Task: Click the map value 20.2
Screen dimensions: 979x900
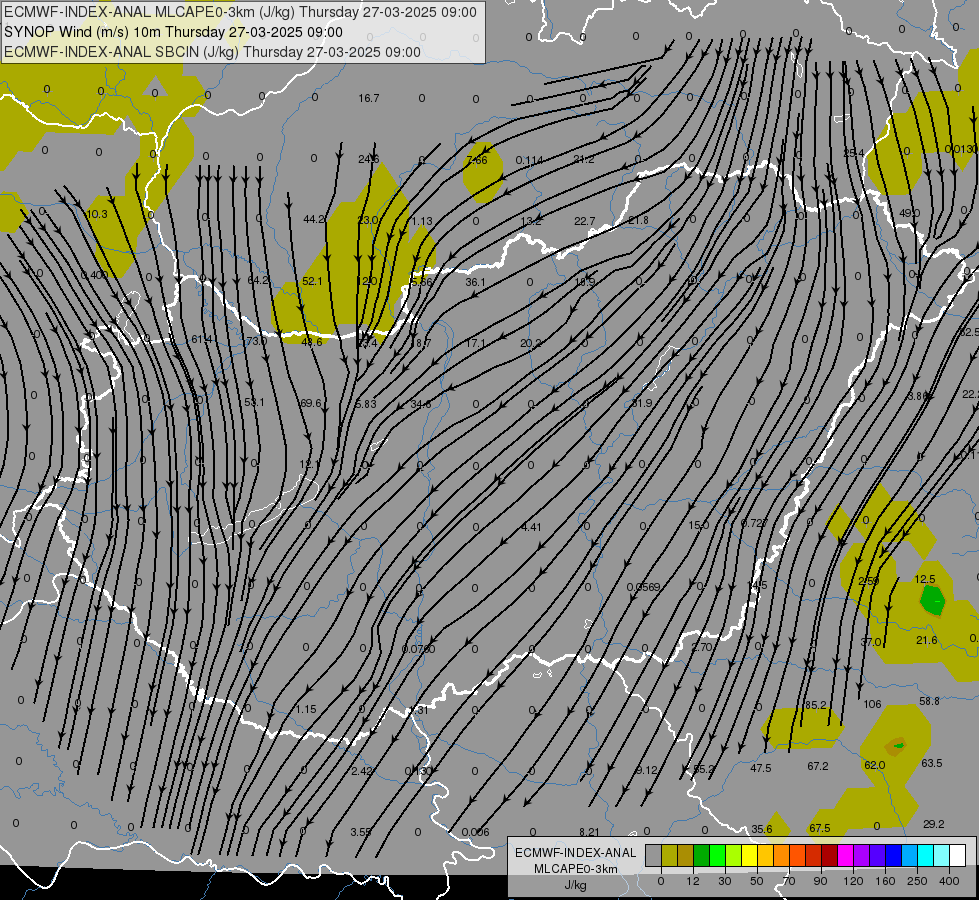Action: point(531,344)
